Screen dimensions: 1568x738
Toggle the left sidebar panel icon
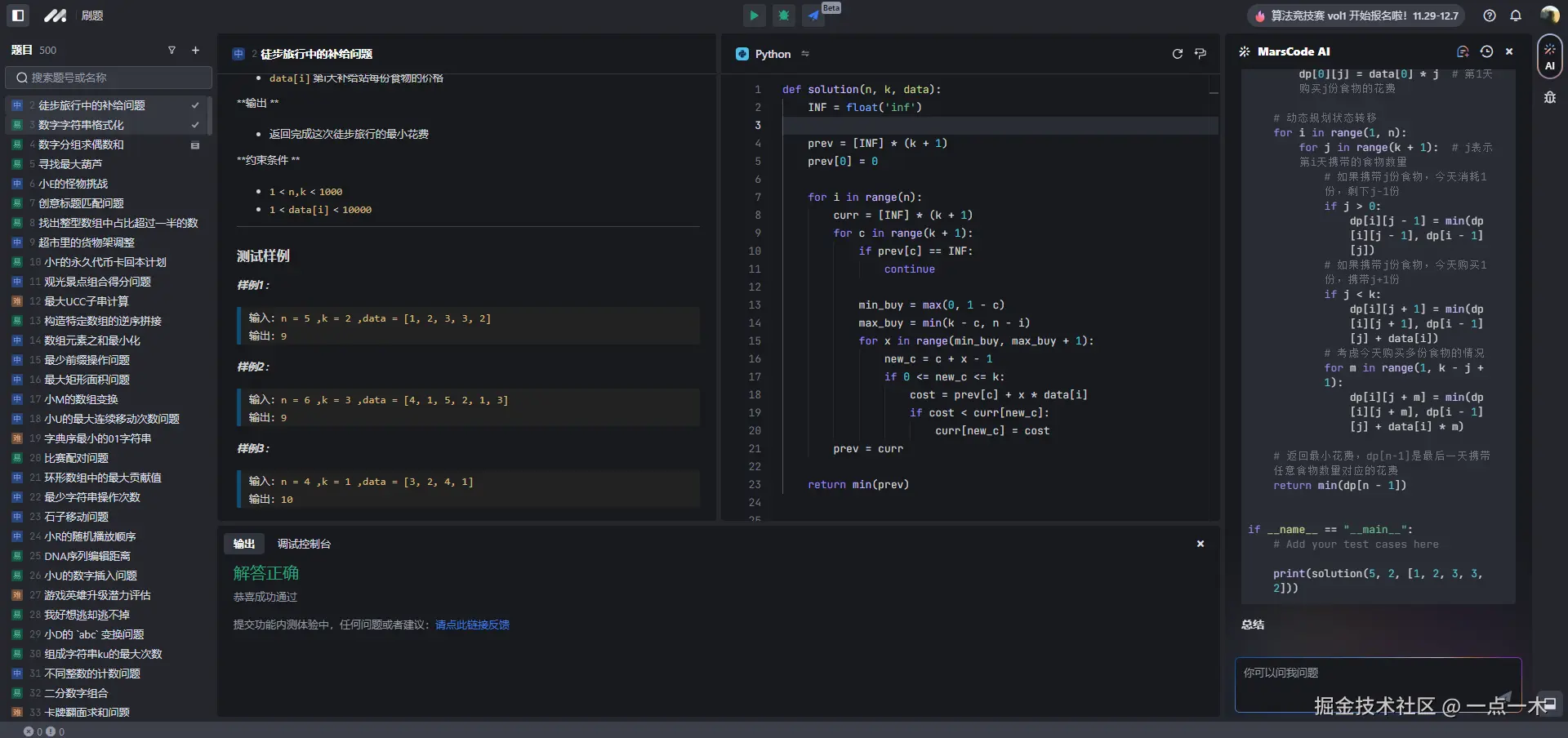(x=18, y=16)
